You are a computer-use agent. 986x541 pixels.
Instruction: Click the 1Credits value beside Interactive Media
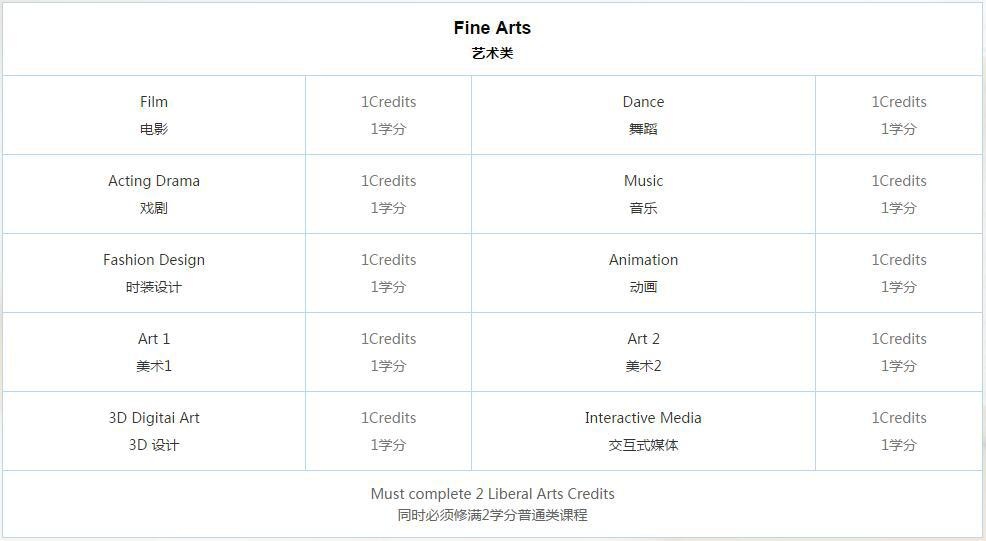tap(899, 418)
